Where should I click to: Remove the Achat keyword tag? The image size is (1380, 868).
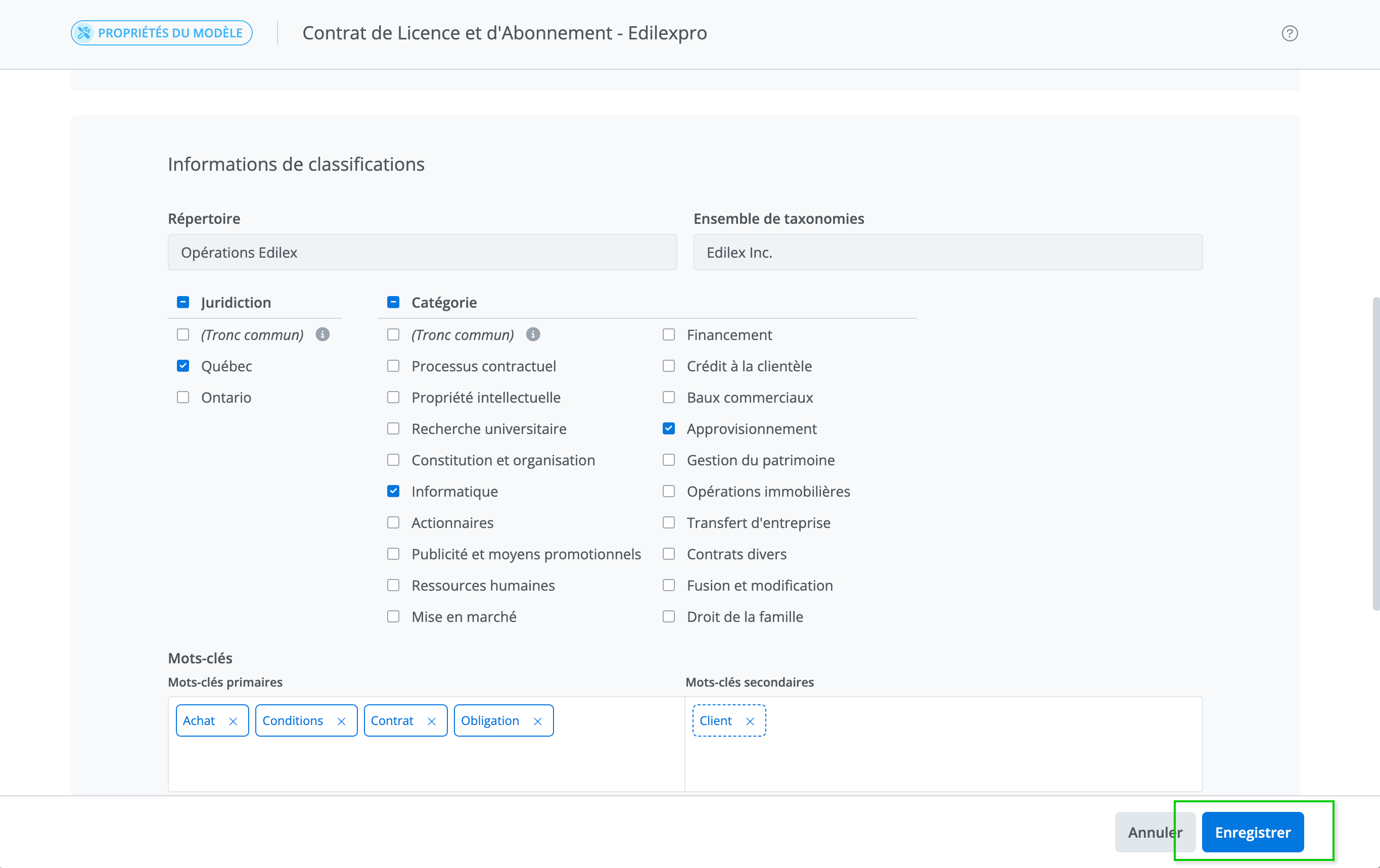click(233, 721)
